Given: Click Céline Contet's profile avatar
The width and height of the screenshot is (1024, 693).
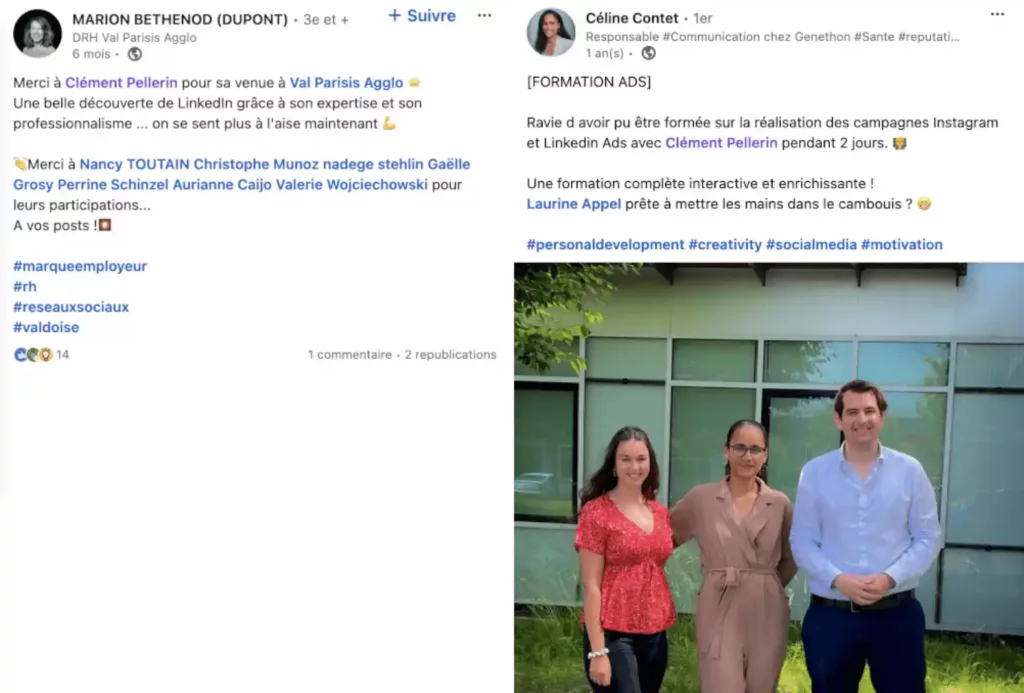Looking at the screenshot, I should coord(551,33).
